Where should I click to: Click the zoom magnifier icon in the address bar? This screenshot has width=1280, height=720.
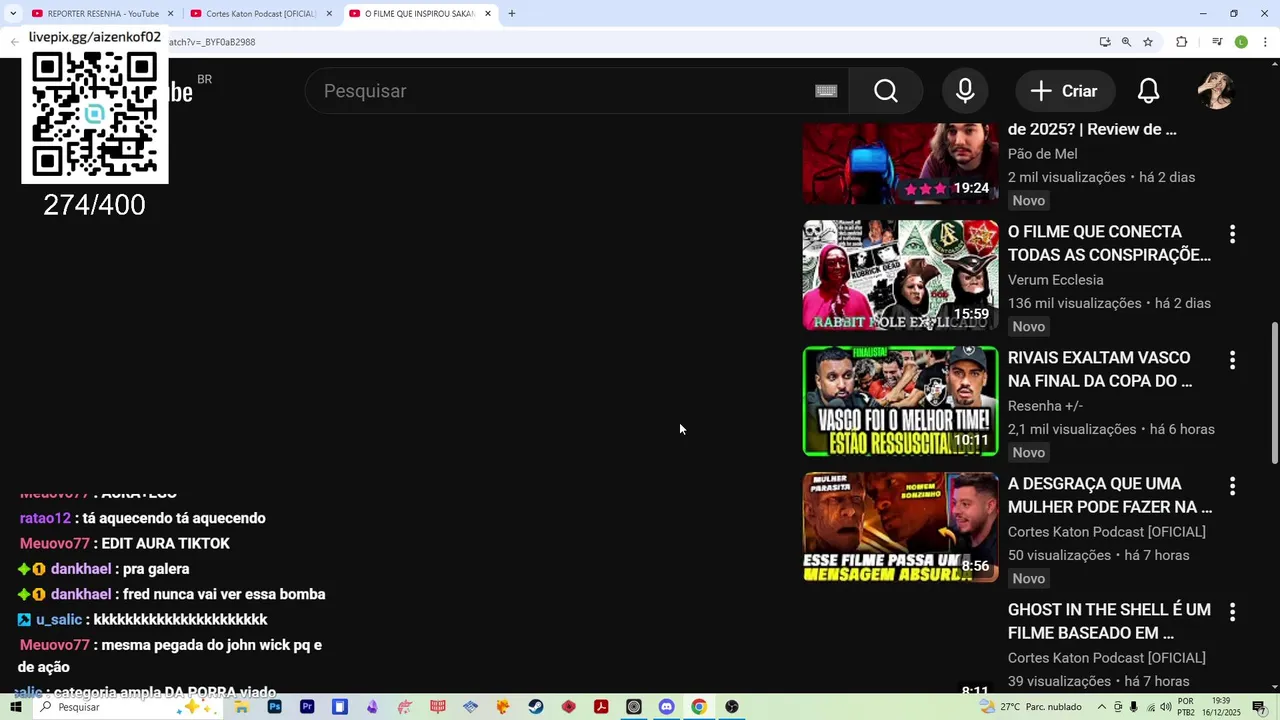click(x=1126, y=42)
